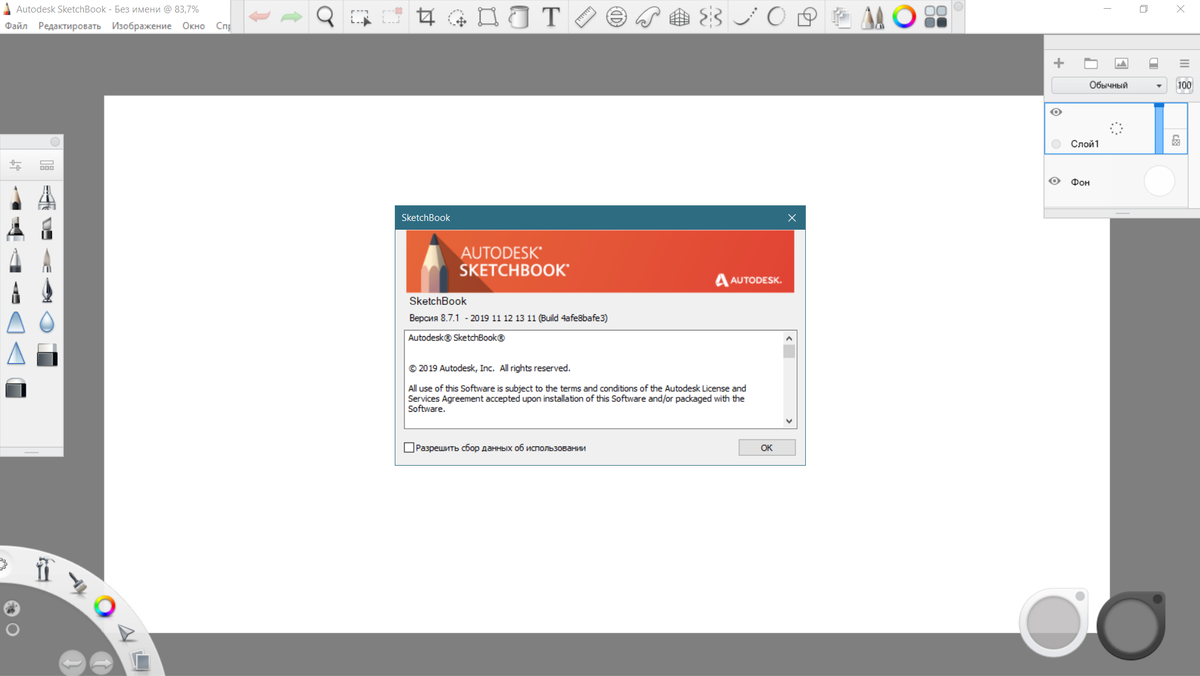Screen dimensions: 1200x676
Task: Open Brush Properties sliders icon
Action: click(x=16, y=165)
